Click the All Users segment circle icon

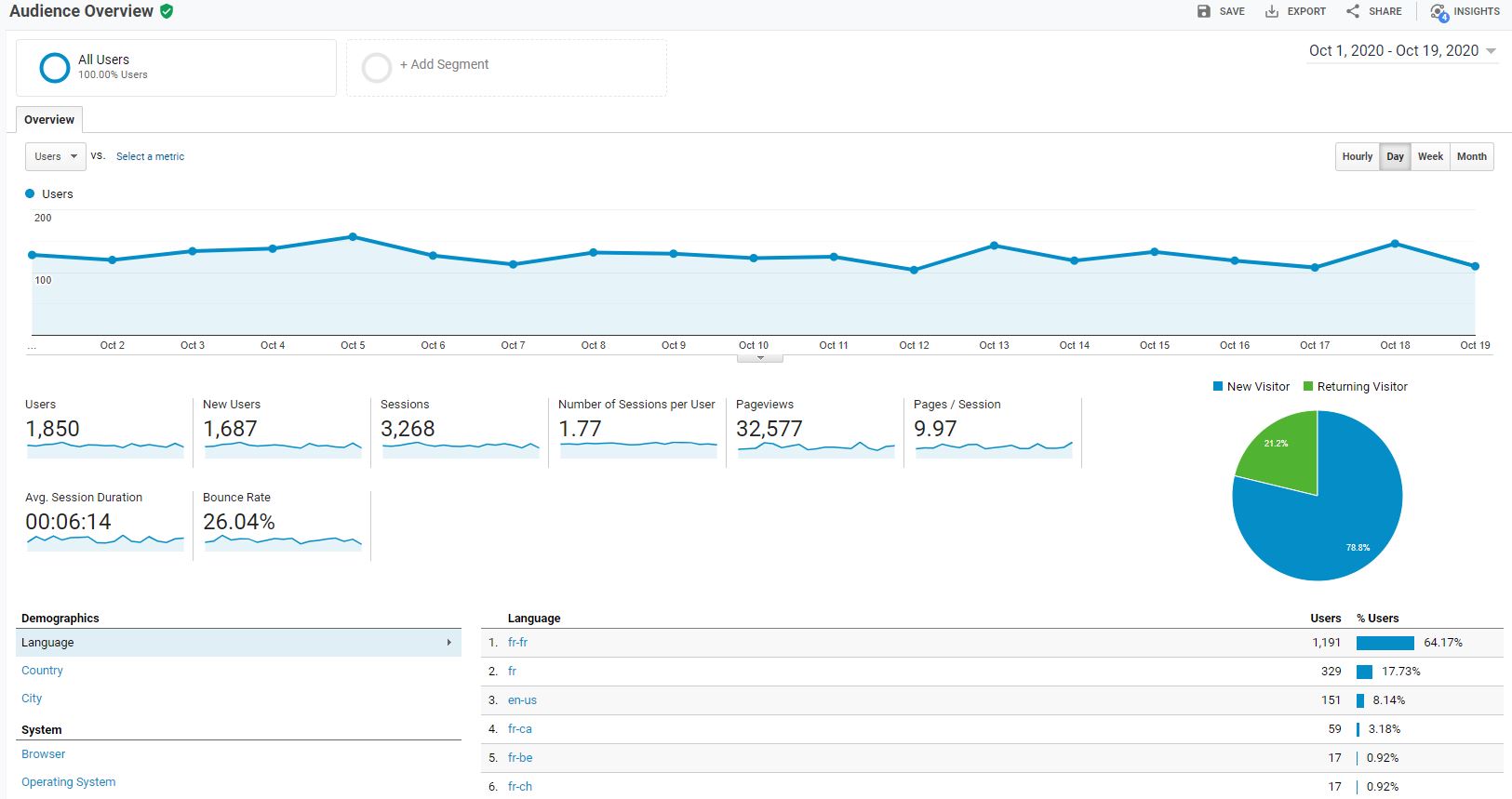point(55,67)
